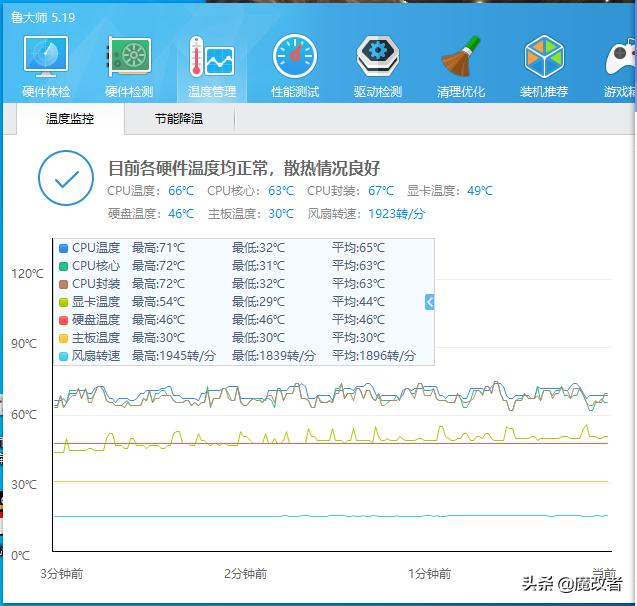637x606 pixels.
Task: Toggle 风扇转速 cyan legend swatch
Action: pos(63,356)
